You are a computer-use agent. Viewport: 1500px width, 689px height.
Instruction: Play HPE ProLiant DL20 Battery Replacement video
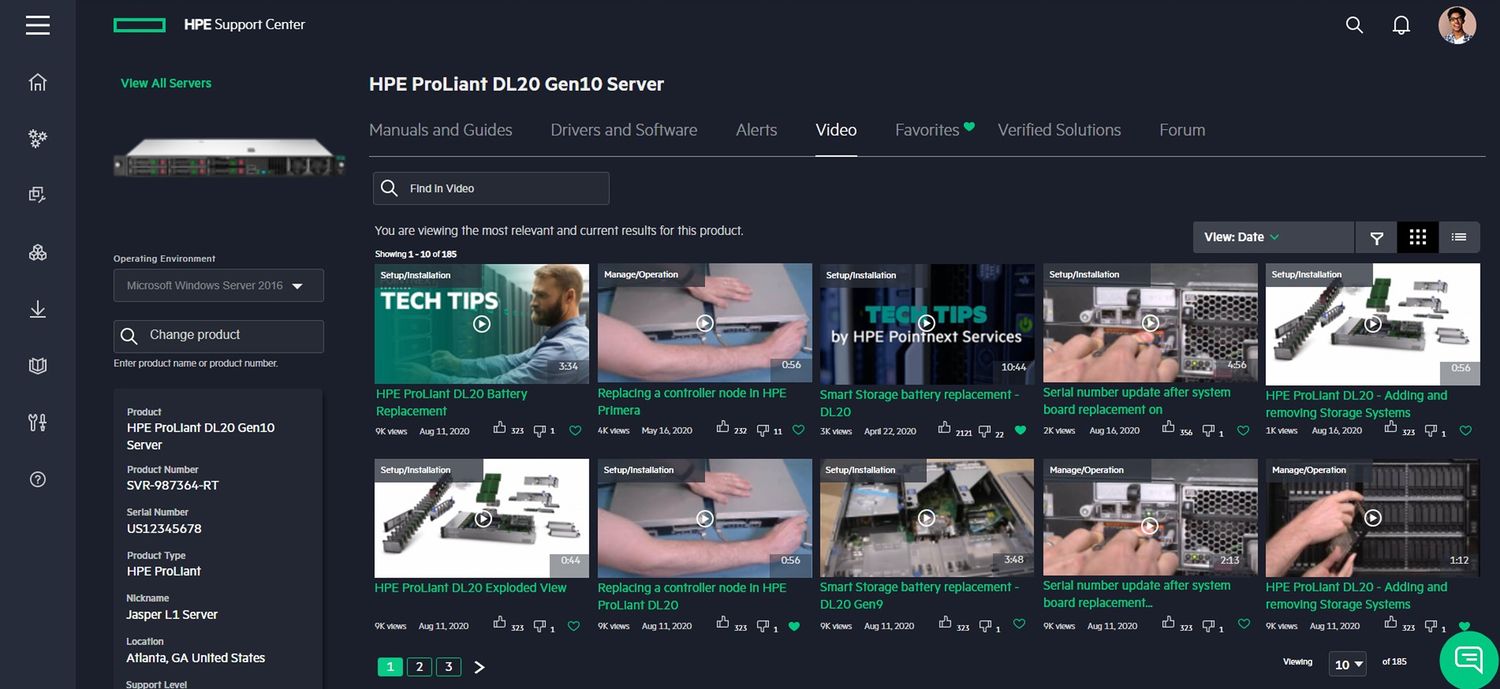482,324
